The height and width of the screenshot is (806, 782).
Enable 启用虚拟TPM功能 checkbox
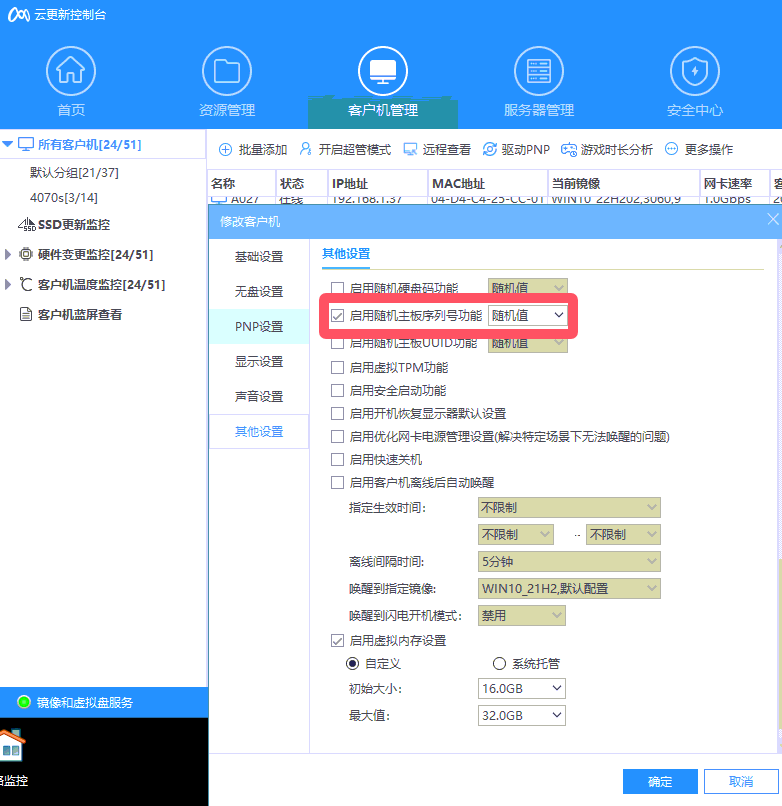click(x=337, y=368)
